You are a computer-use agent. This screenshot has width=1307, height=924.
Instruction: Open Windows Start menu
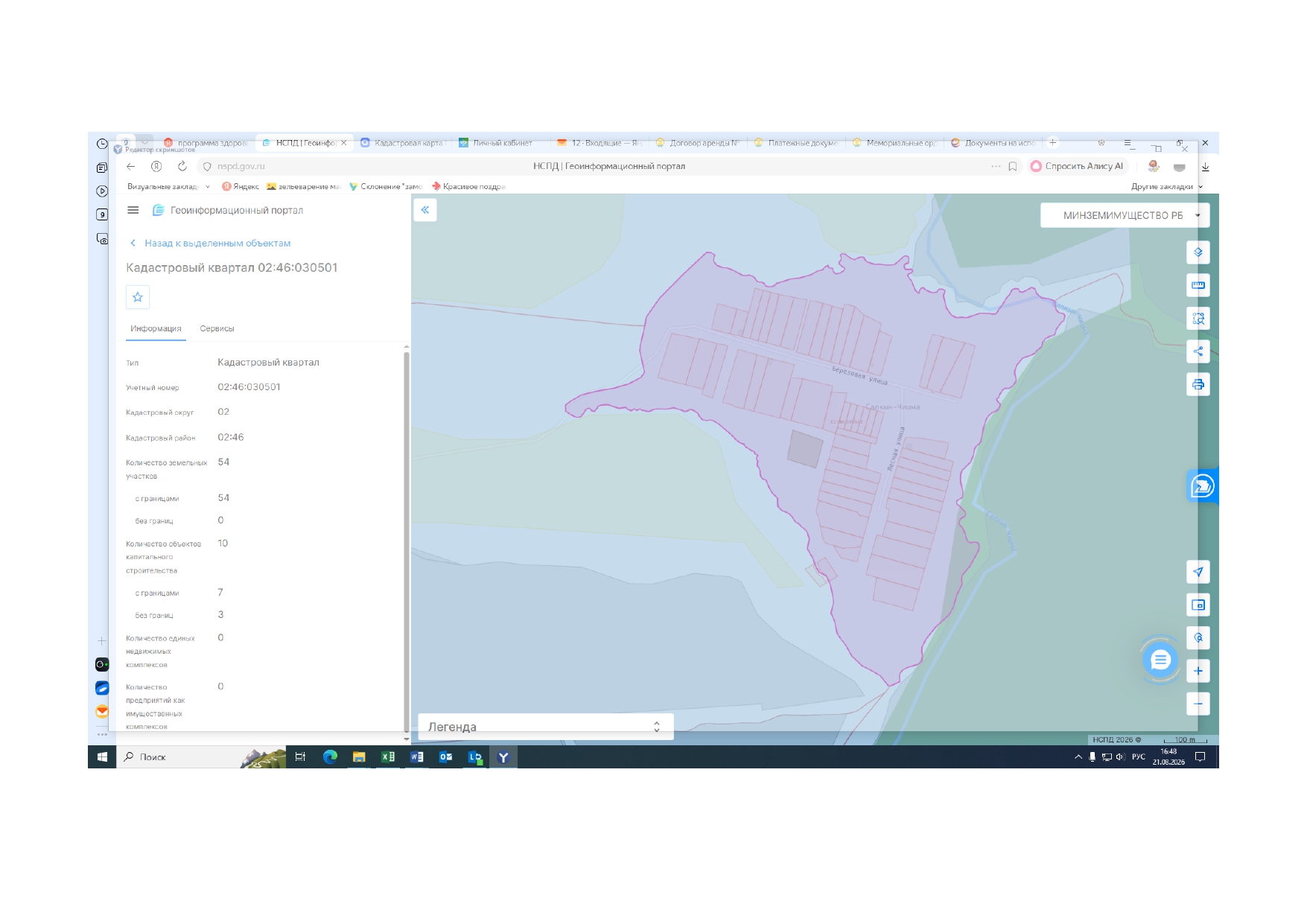[x=102, y=757]
